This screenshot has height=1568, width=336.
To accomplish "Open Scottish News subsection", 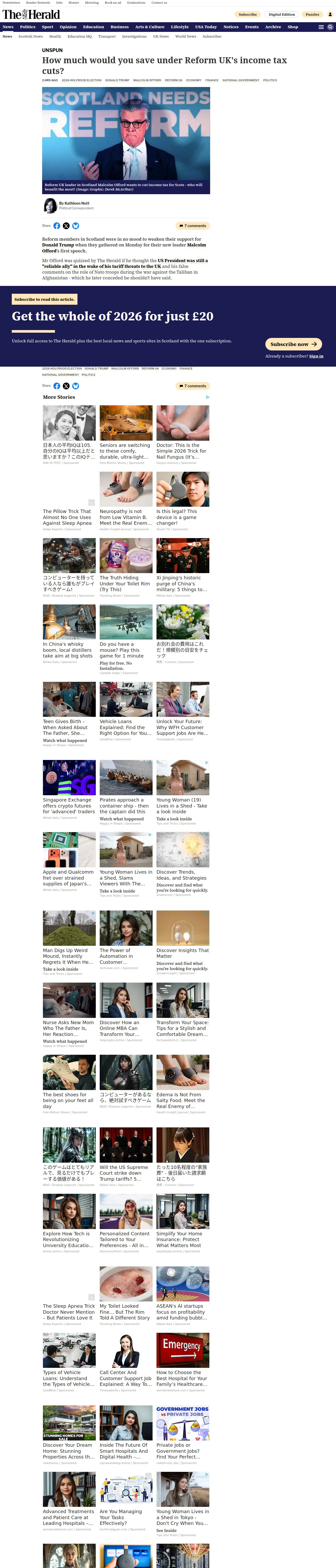I will tap(31, 37).
